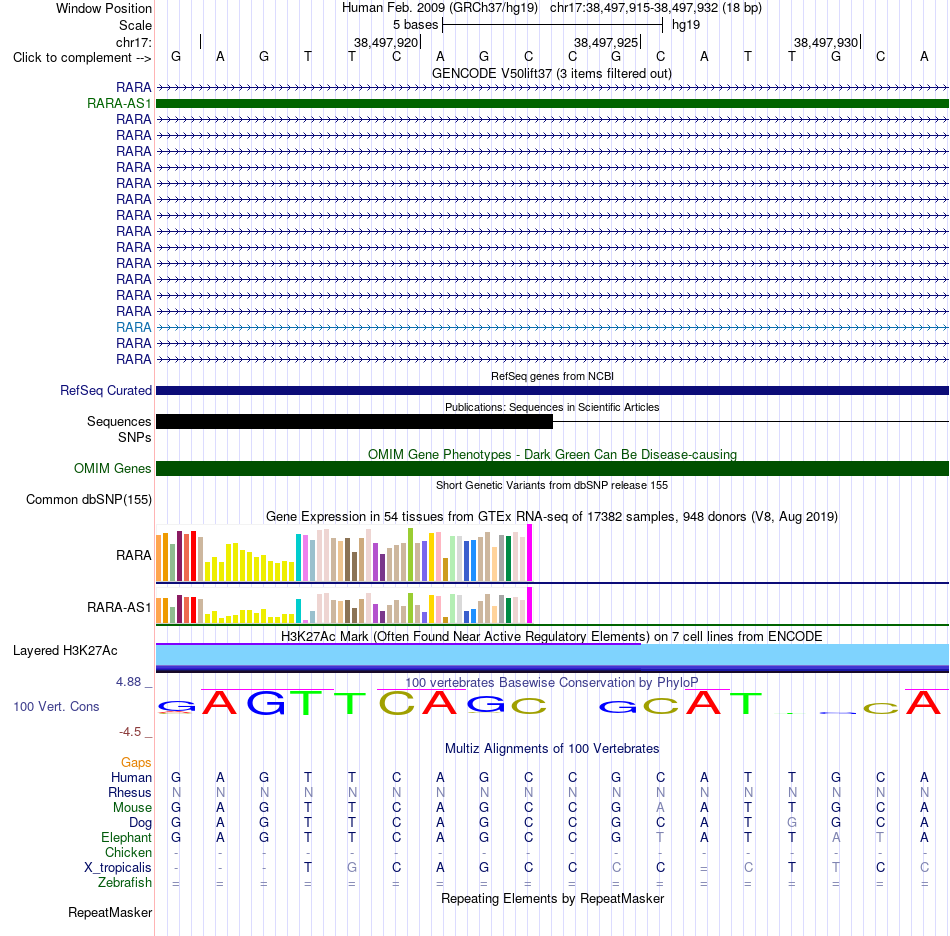This screenshot has width=950, height=936.
Task: Click the chr17: ruler label
Action: (x=133, y=42)
